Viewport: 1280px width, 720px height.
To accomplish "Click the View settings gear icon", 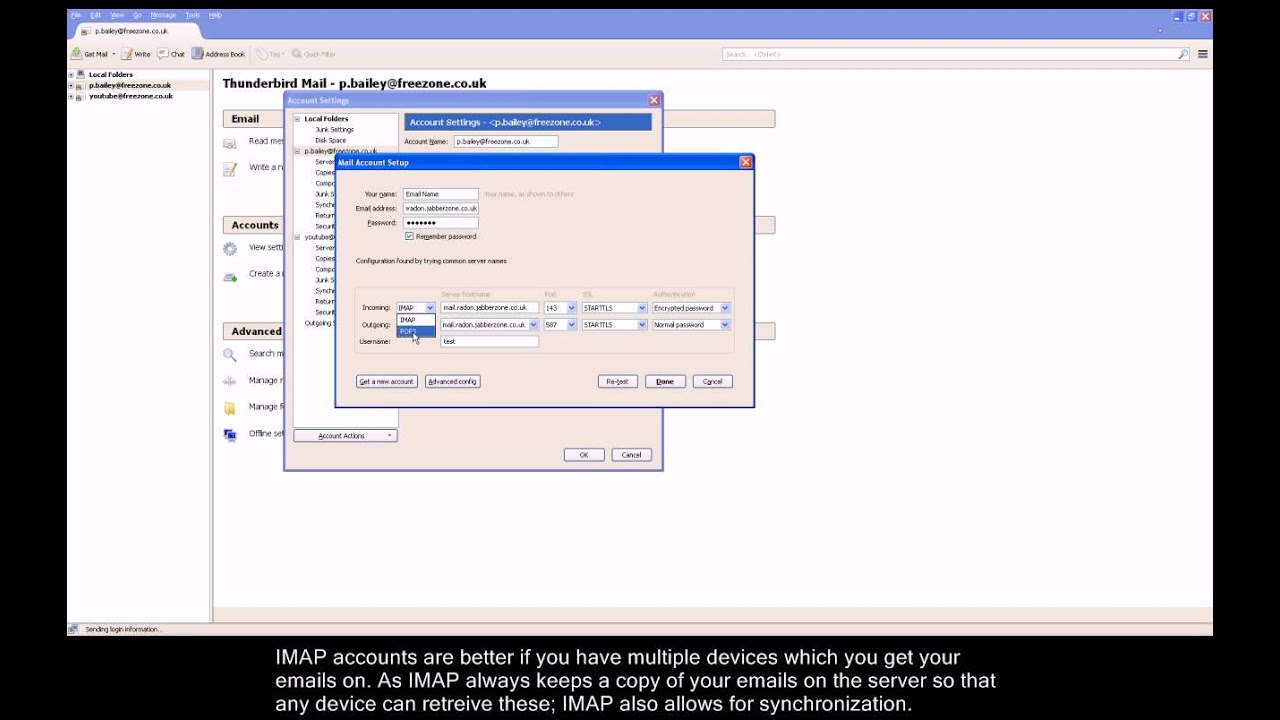I will (x=230, y=248).
